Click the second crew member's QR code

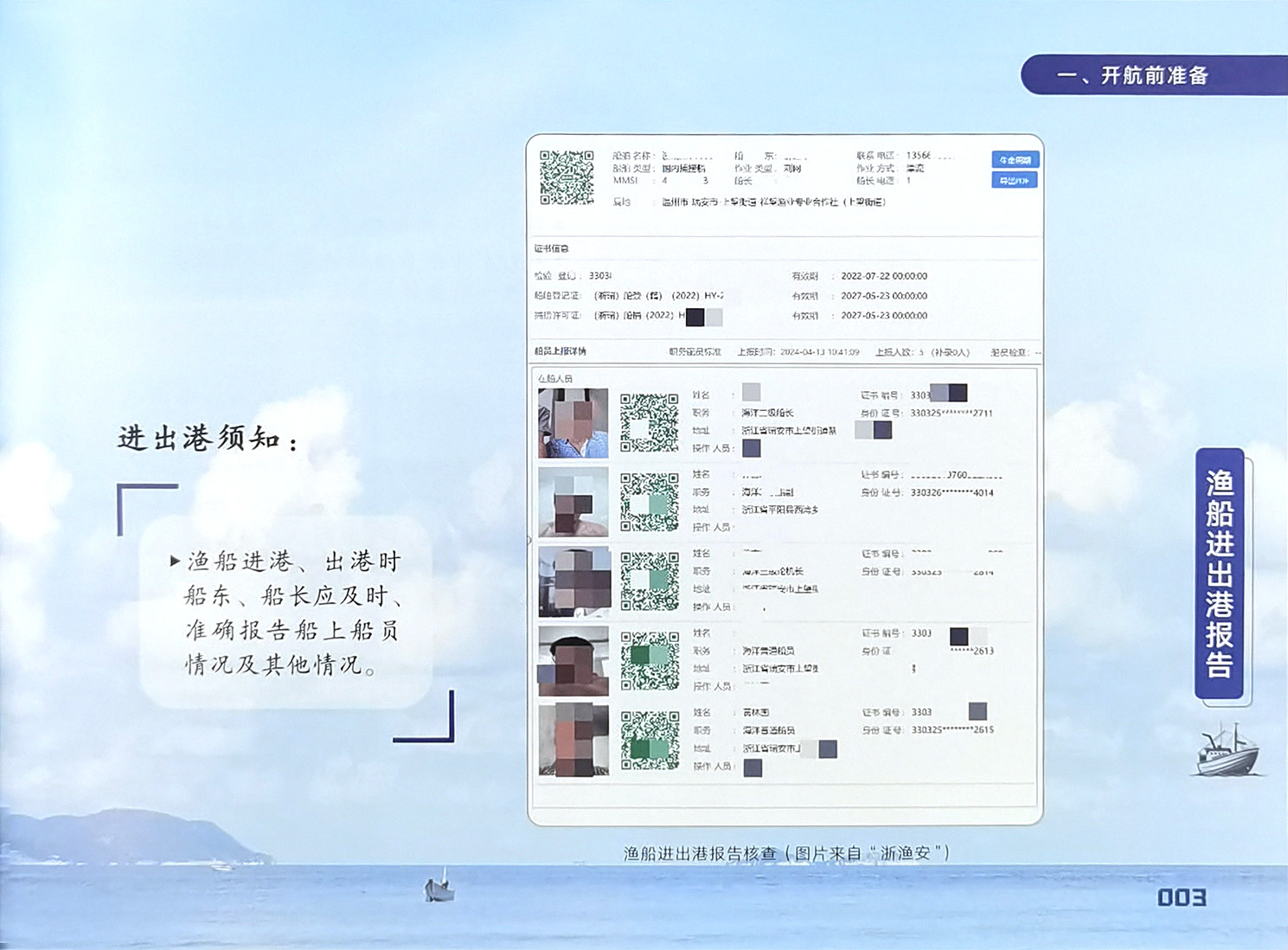pos(649,502)
